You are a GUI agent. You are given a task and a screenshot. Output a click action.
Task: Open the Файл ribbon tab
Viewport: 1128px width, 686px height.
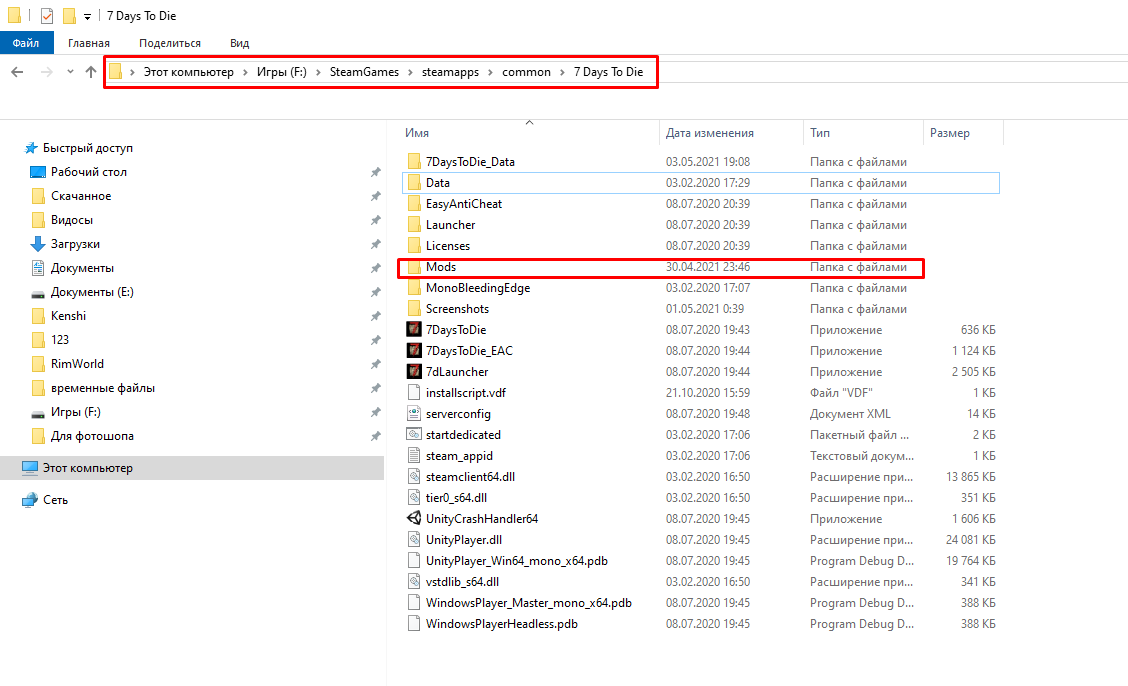[x=26, y=43]
